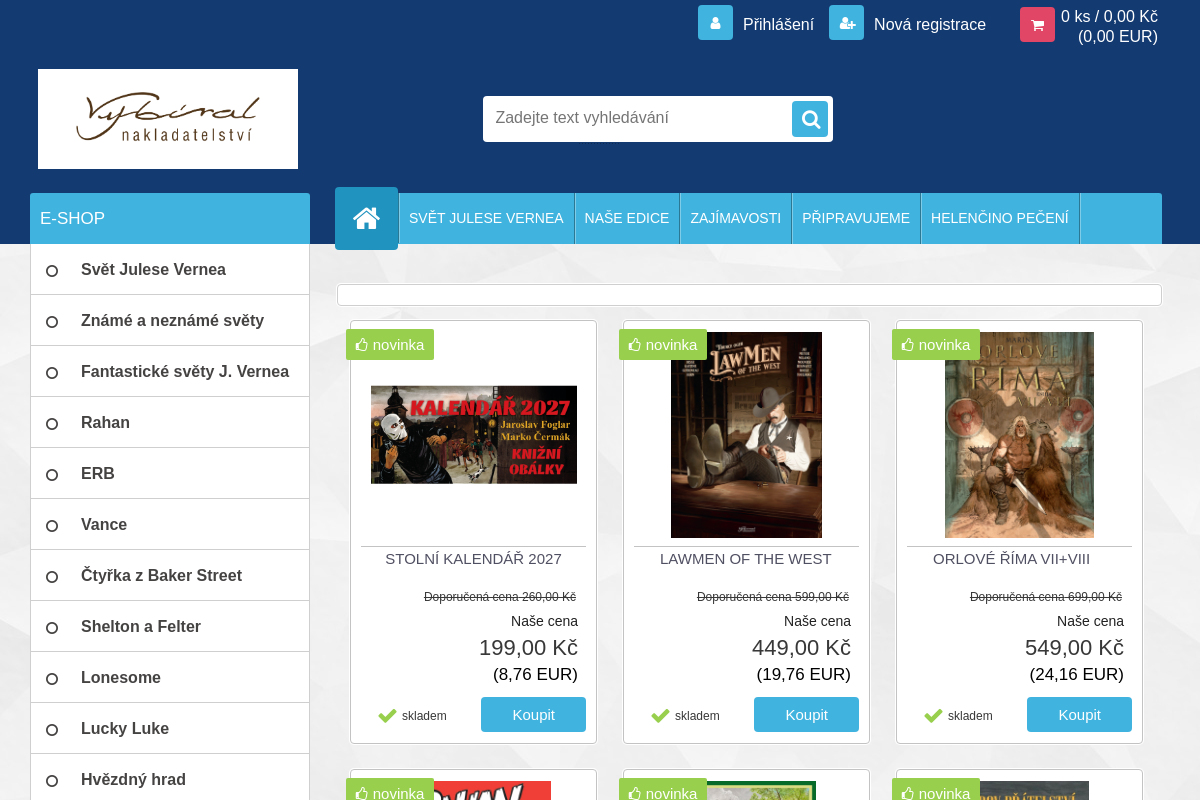
Task: Buy Orlové Říma VII+VIII with Koupit
Action: [1079, 715]
